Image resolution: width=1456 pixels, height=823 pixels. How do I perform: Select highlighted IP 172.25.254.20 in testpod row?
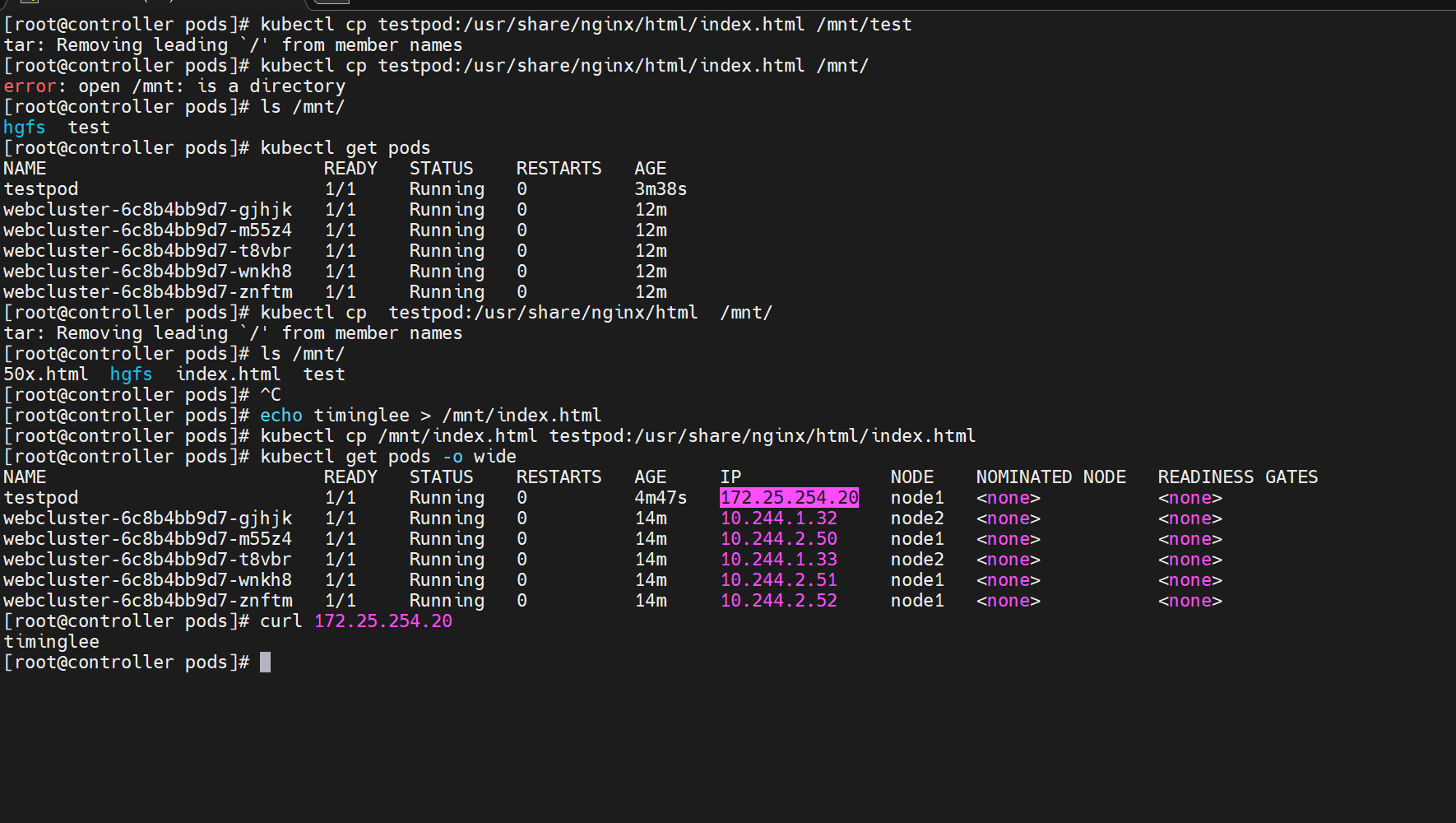pyautogui.click(x=789, y=498)
